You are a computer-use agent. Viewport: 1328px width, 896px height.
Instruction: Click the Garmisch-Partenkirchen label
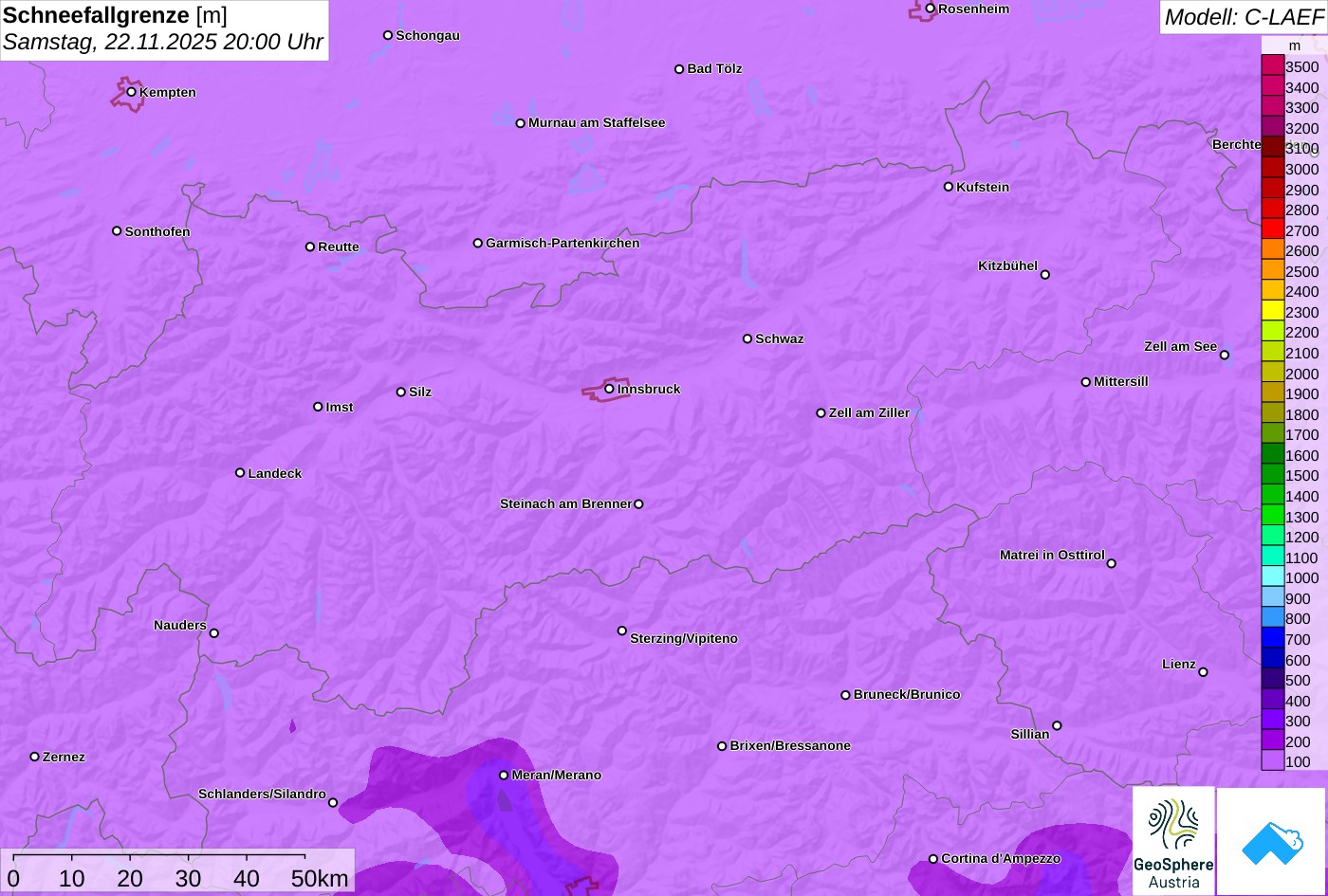(563, 243)
